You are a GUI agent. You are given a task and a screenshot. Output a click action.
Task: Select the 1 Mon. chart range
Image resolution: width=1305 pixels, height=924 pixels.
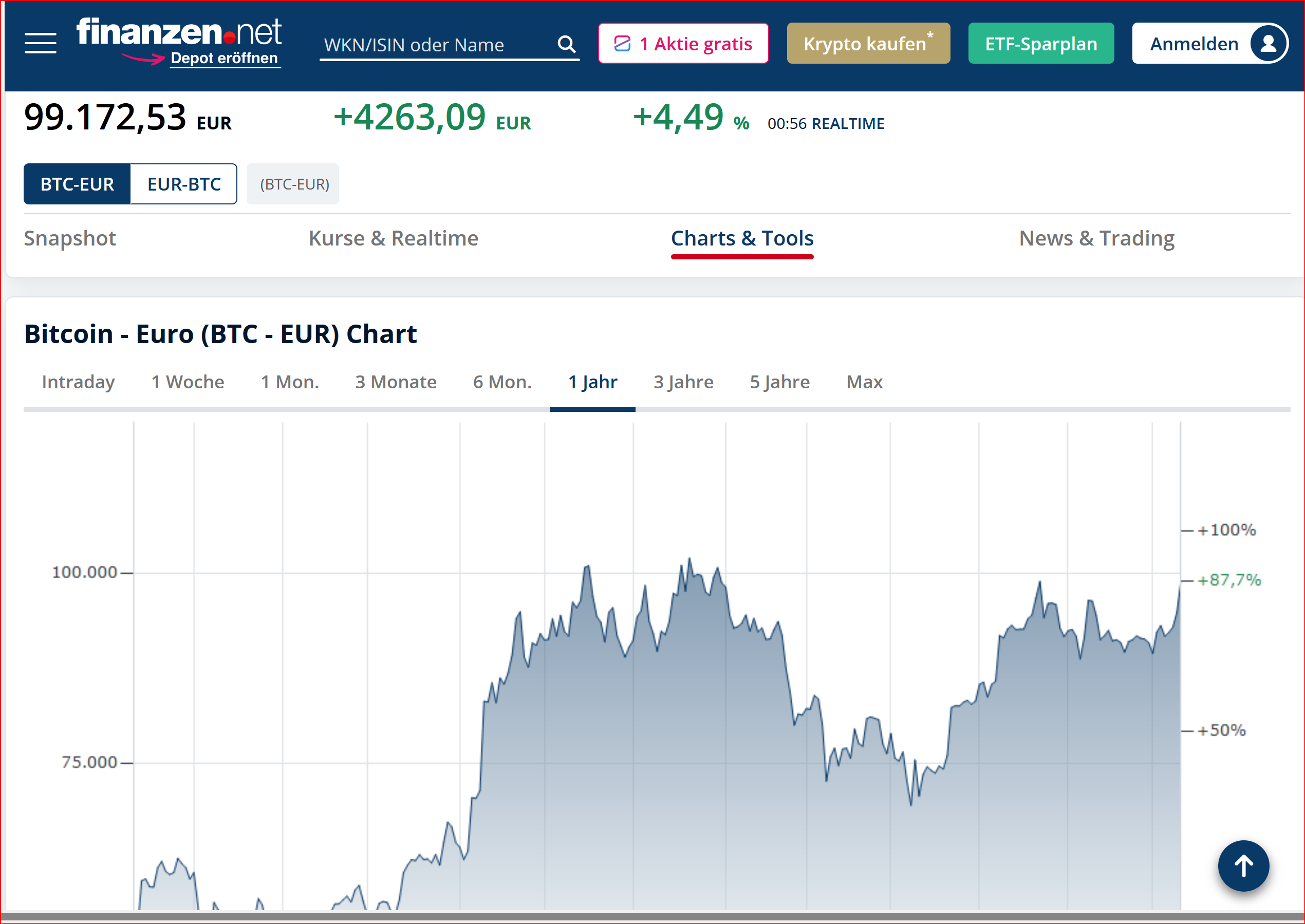click(290, 382)
